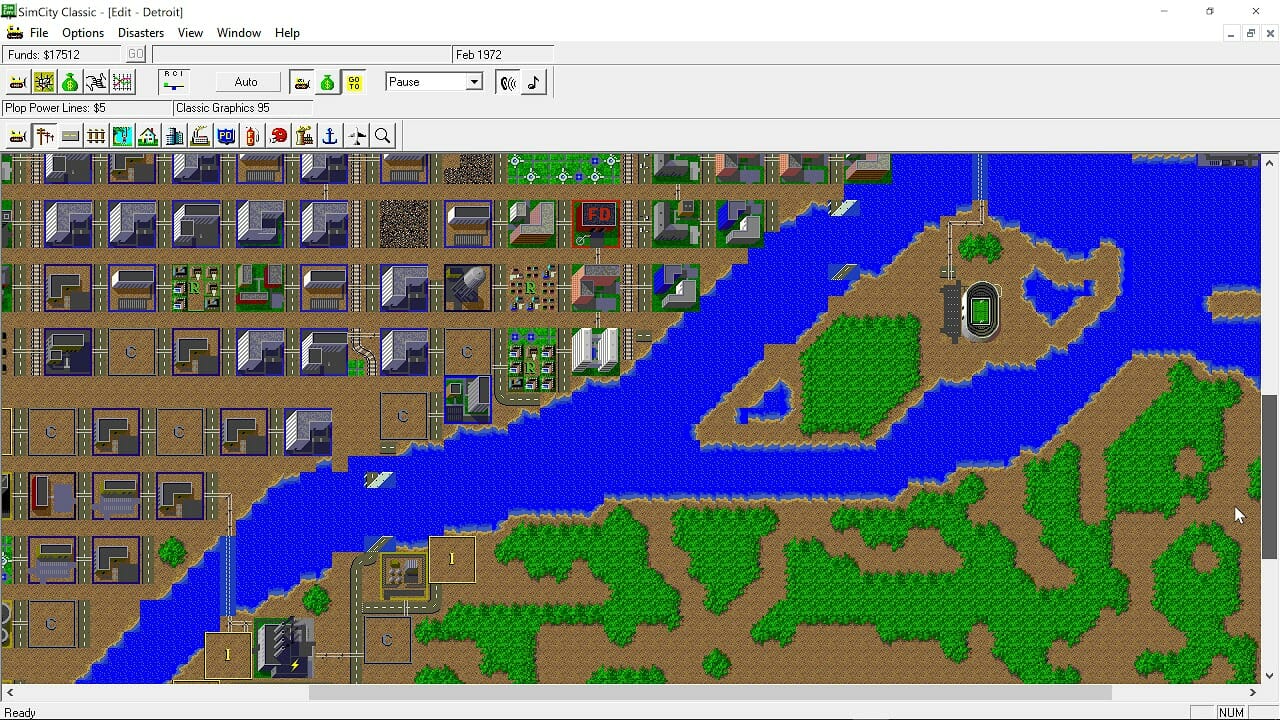Toggle sound effects with the ear icon
Screen dimensions: 1280x720
tap(508, 82)
